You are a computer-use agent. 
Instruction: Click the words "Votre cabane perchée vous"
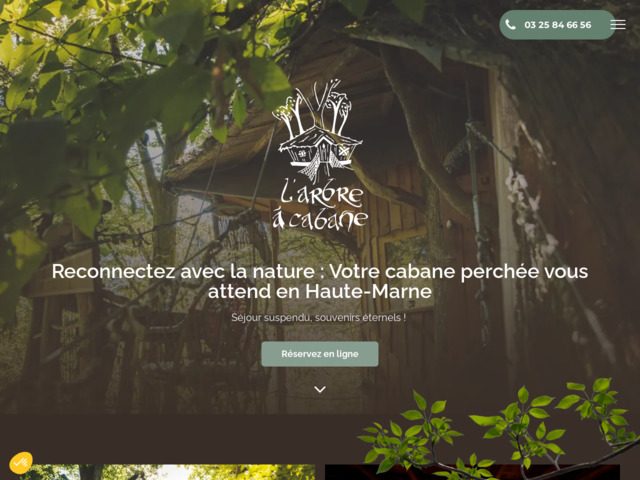pyautogui.click(x=458, y=271)
